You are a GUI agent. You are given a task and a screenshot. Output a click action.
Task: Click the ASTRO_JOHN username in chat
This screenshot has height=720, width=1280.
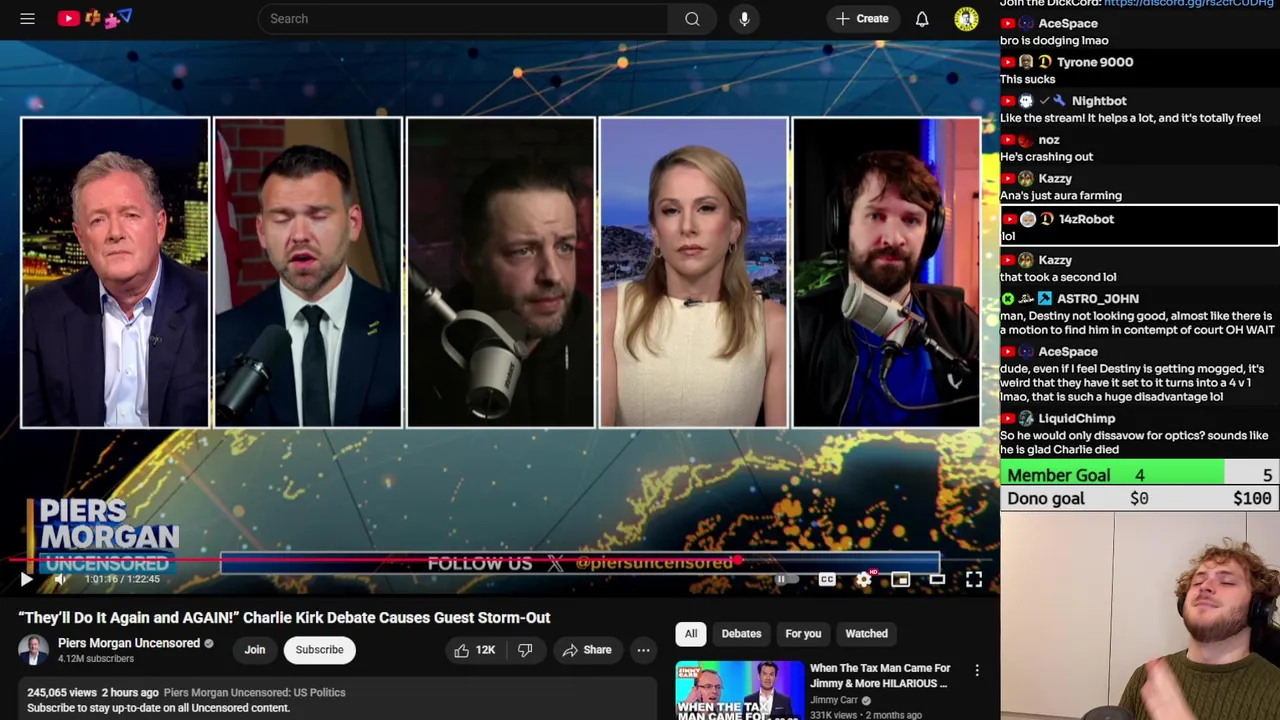tap(1098, 299)
